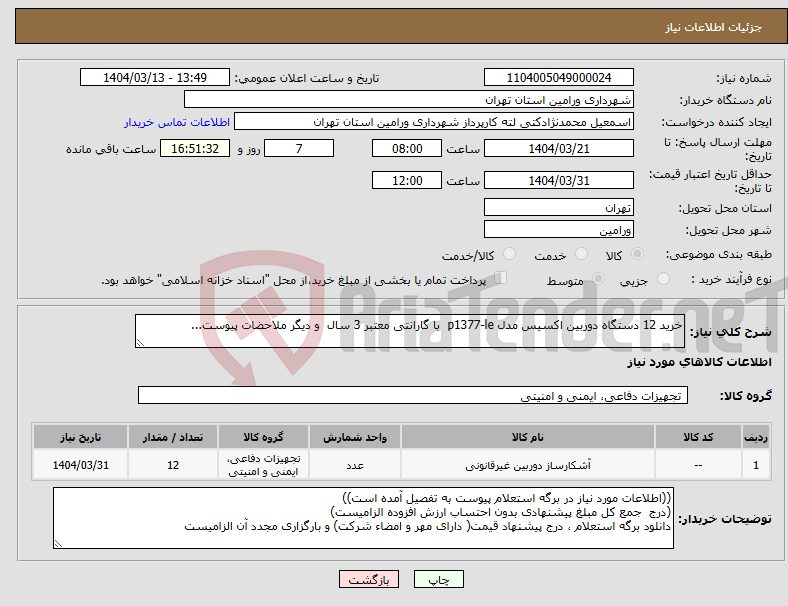This screenshot has width=788, height=606.
Task: Click the شرح کلی نیاز label
Action: (730, 332)
